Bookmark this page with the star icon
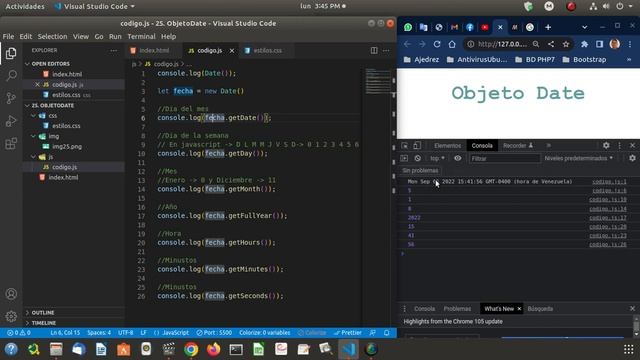Screen dimensions: 640x360 566,44
